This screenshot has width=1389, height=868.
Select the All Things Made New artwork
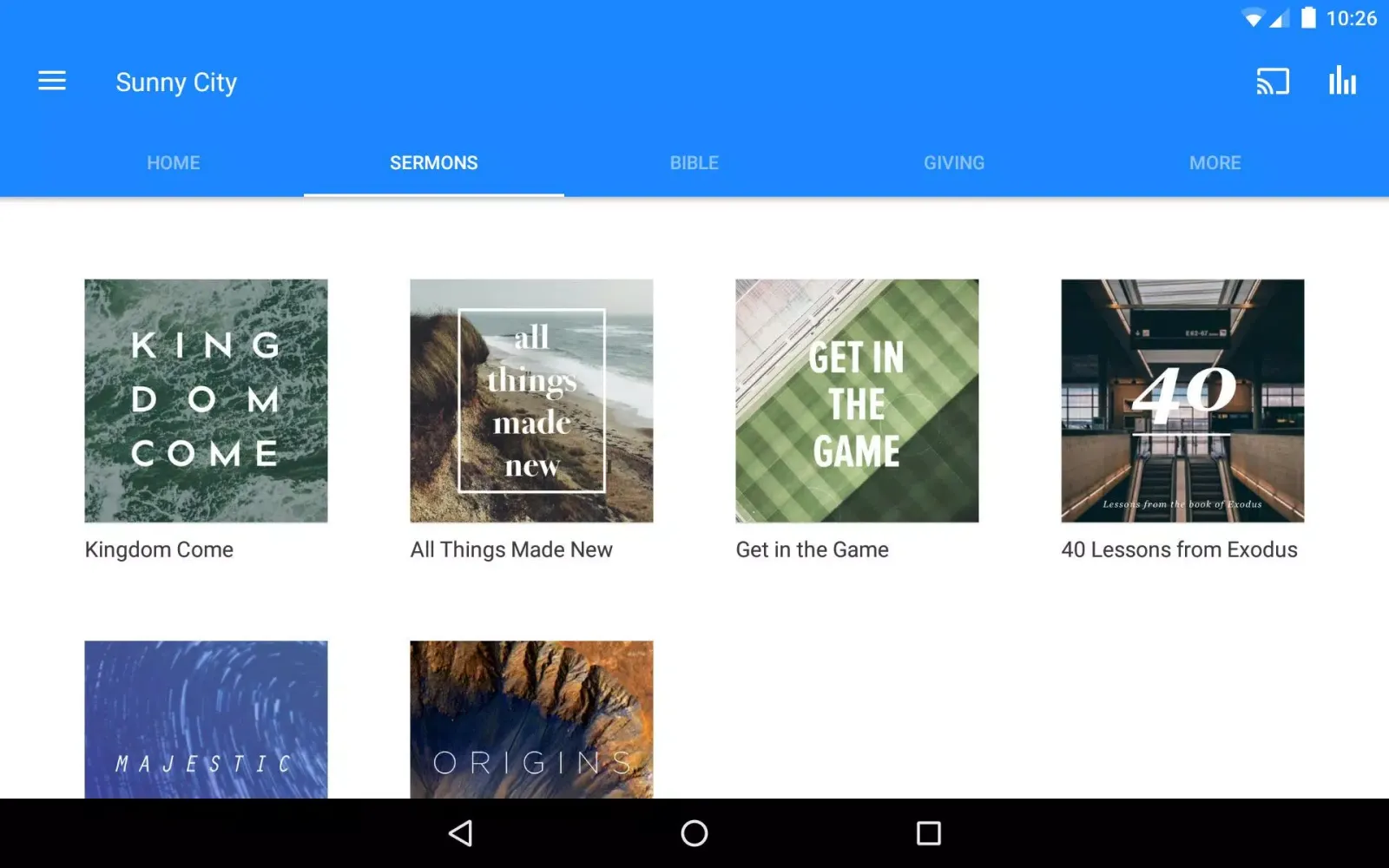[531, 400]
